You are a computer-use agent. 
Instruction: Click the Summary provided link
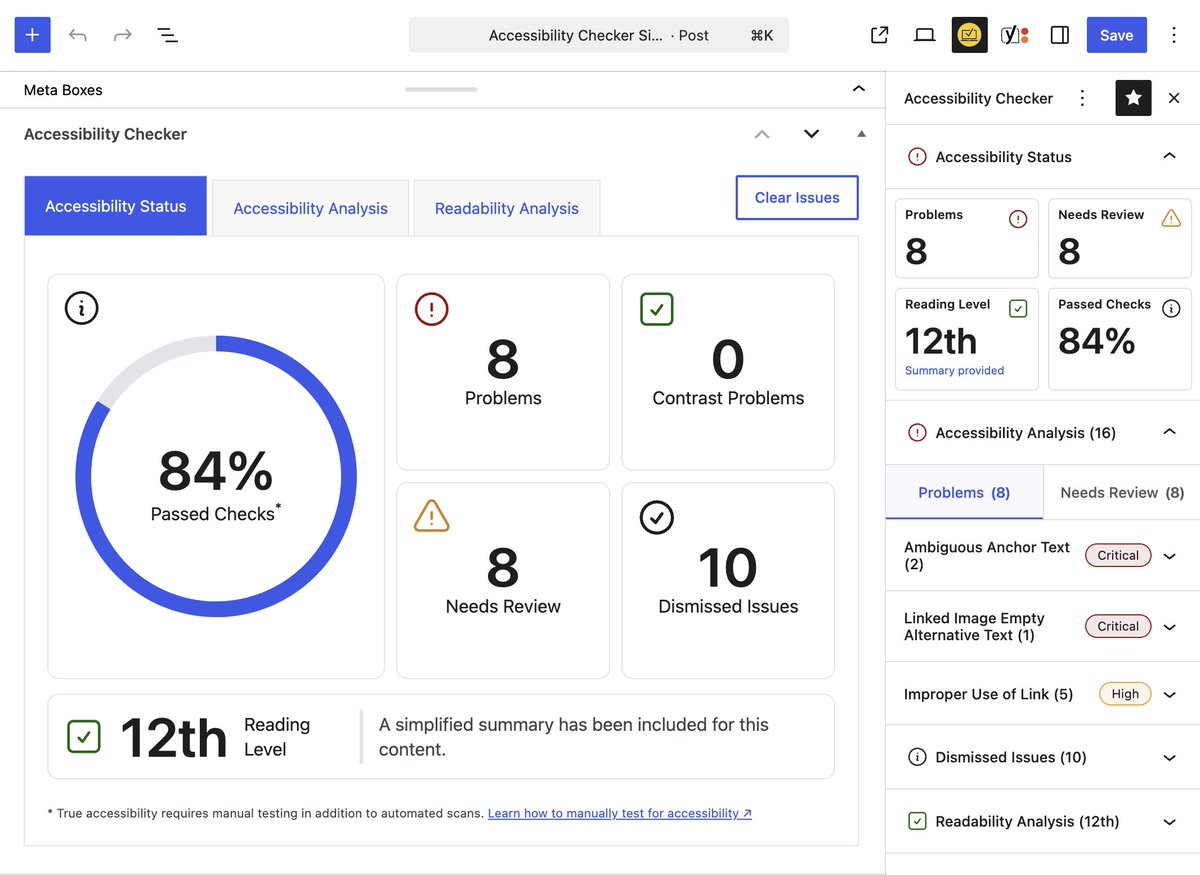pyautogui.click(x=954, y=370)
